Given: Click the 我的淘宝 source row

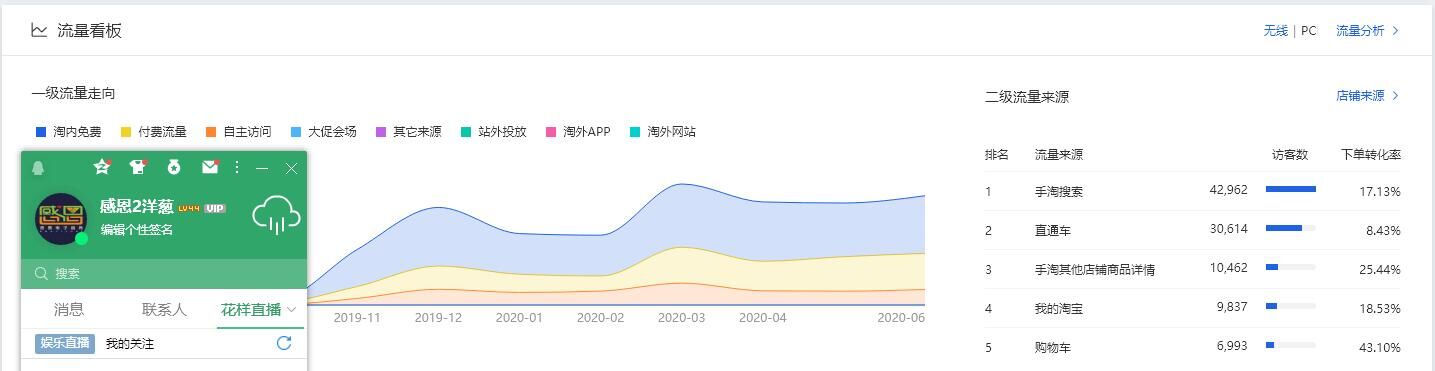Looking at the screenshot, I should (1192, 309).
